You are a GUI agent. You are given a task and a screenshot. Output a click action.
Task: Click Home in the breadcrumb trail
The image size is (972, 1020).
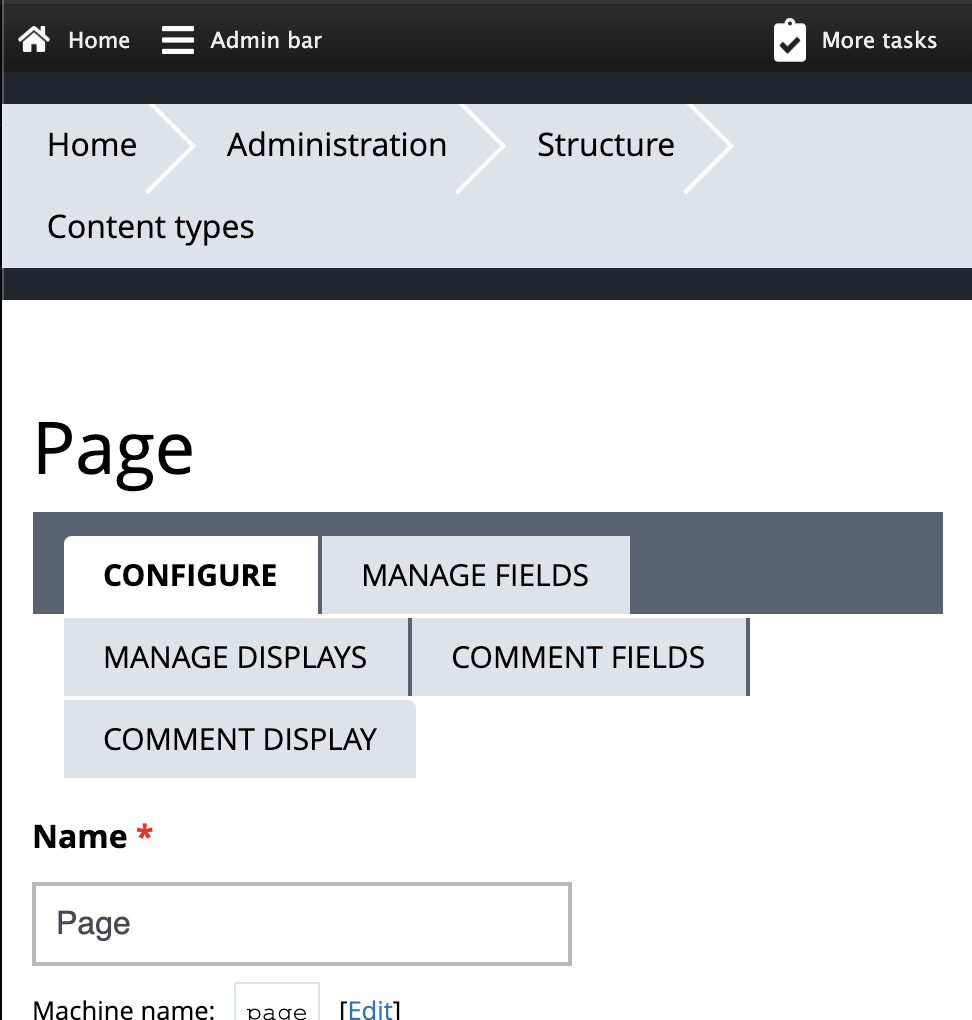(91, 145)
